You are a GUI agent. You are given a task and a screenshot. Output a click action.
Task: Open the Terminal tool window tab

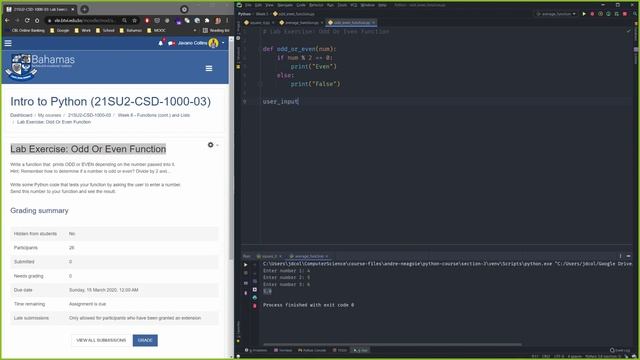(283, 350)
